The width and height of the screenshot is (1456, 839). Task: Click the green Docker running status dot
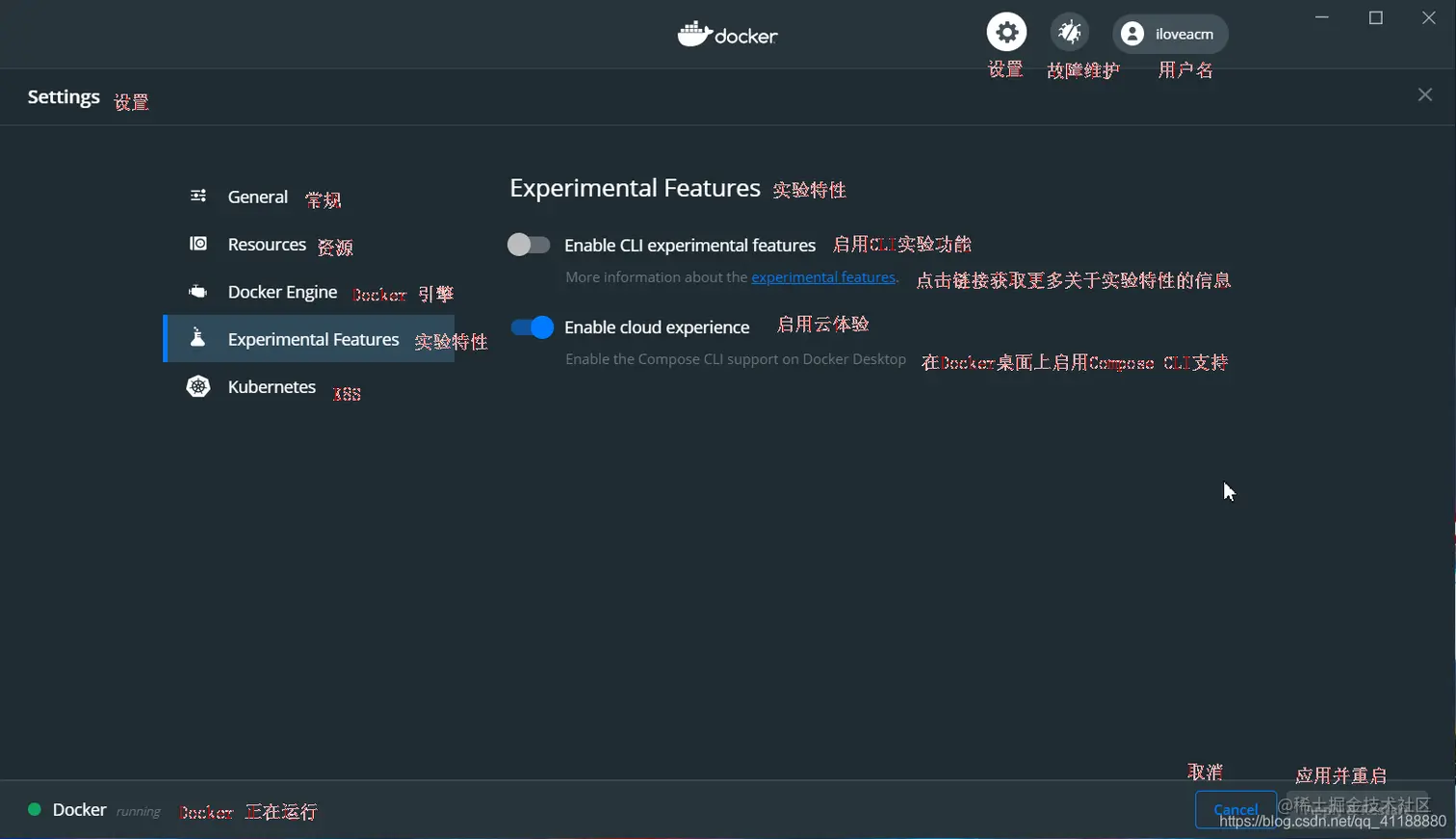35,809
